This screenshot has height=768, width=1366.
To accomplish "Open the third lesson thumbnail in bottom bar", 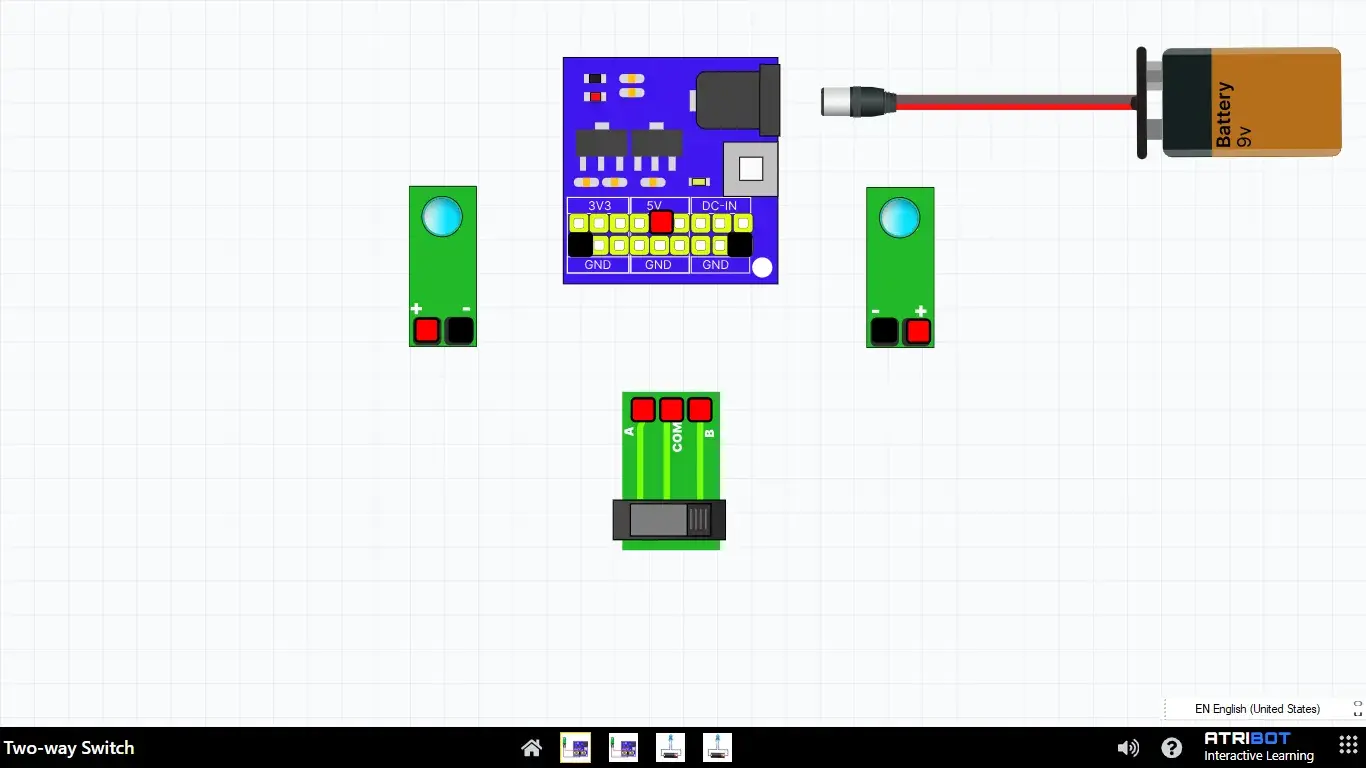I will [x=670, y=747].
